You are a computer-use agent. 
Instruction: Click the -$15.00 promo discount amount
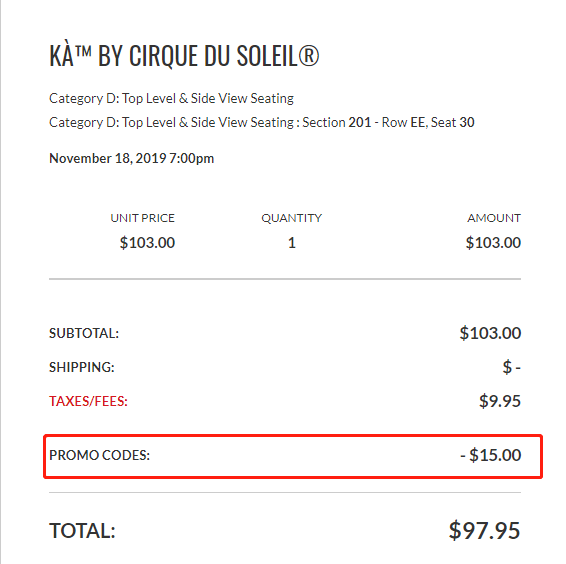click(491, 455)
